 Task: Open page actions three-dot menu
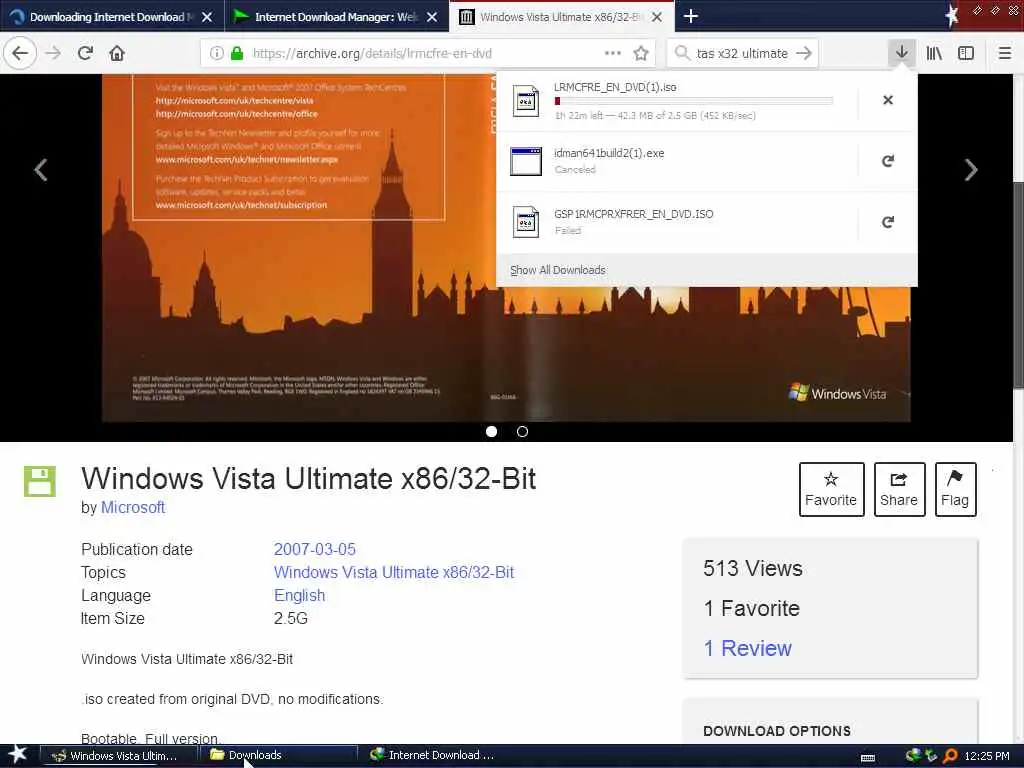613,54
